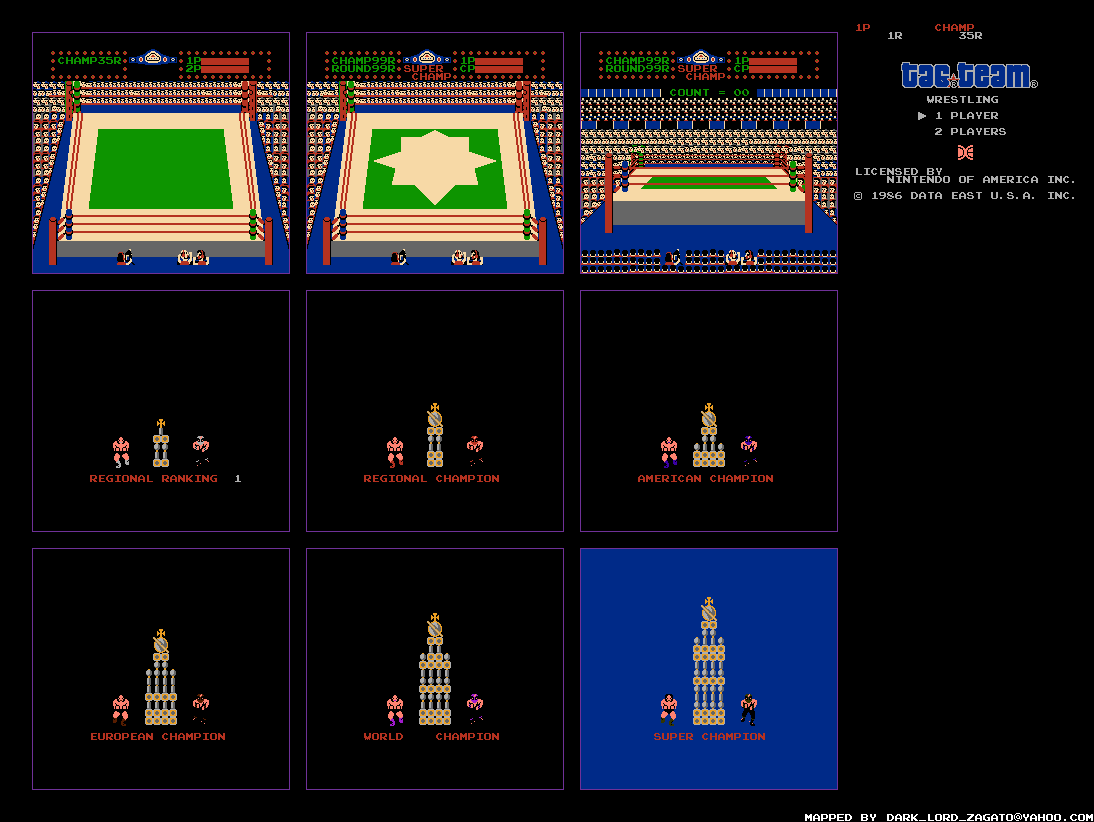
Task: Click the right wrestler in European Champion screen
Action: coord(201,709)
